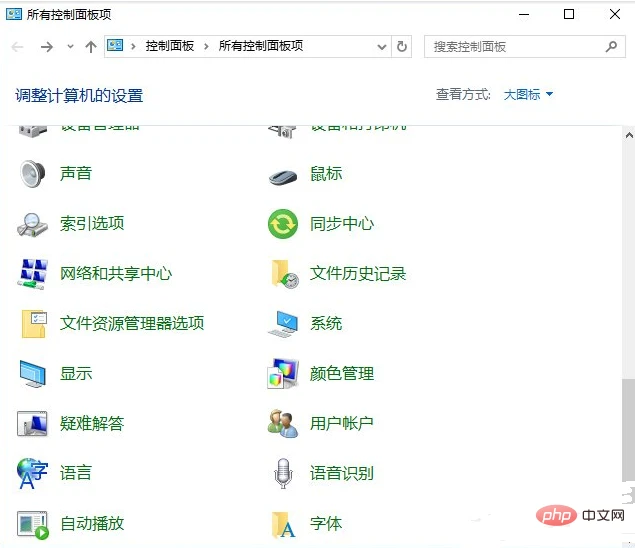The image size is (635, 548).
Task: Open the 显示 link
Action: (76, 373)
